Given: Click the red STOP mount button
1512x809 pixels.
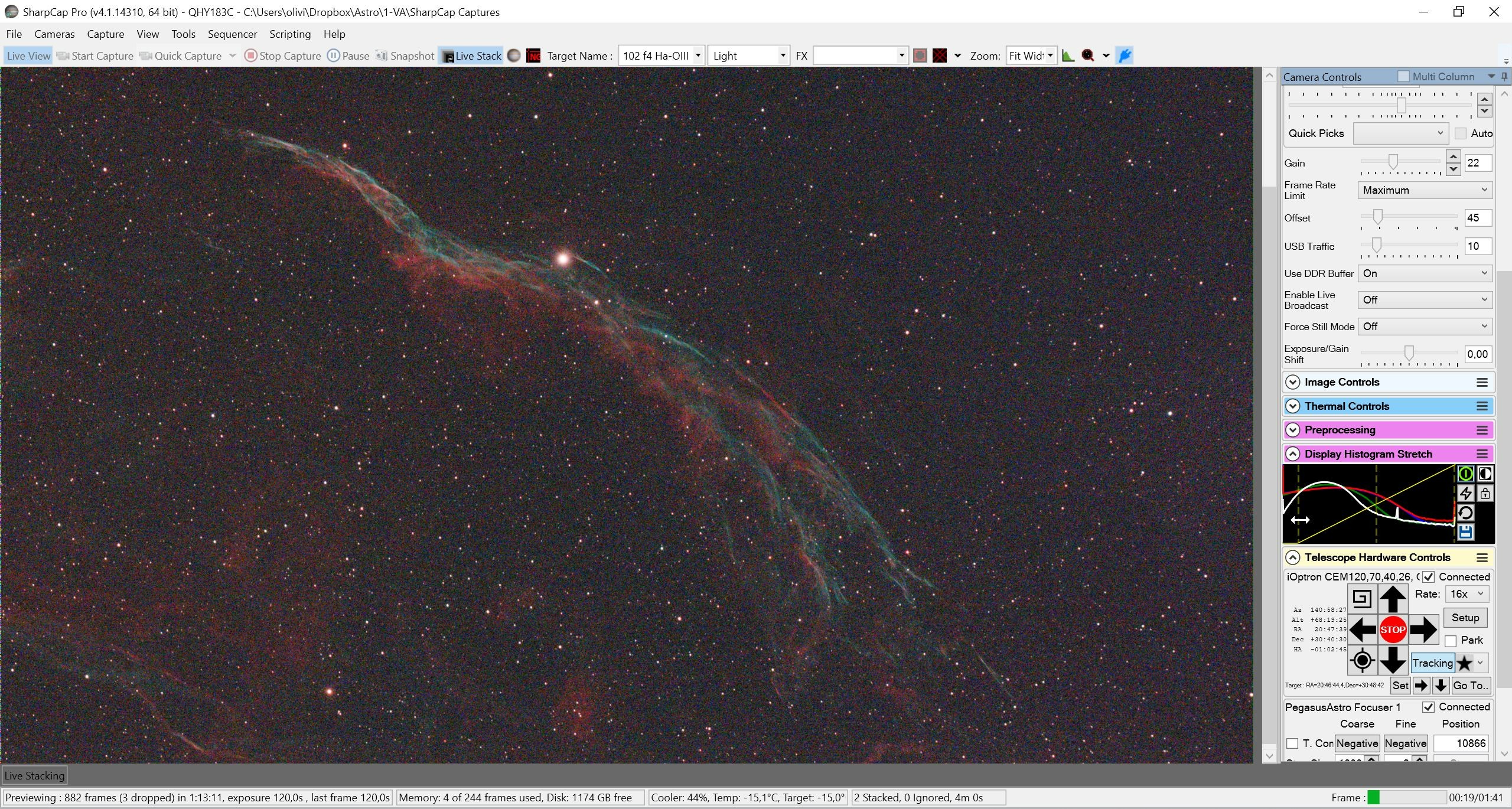Looking at the screenshot, I should click(x=1392, y=629).
